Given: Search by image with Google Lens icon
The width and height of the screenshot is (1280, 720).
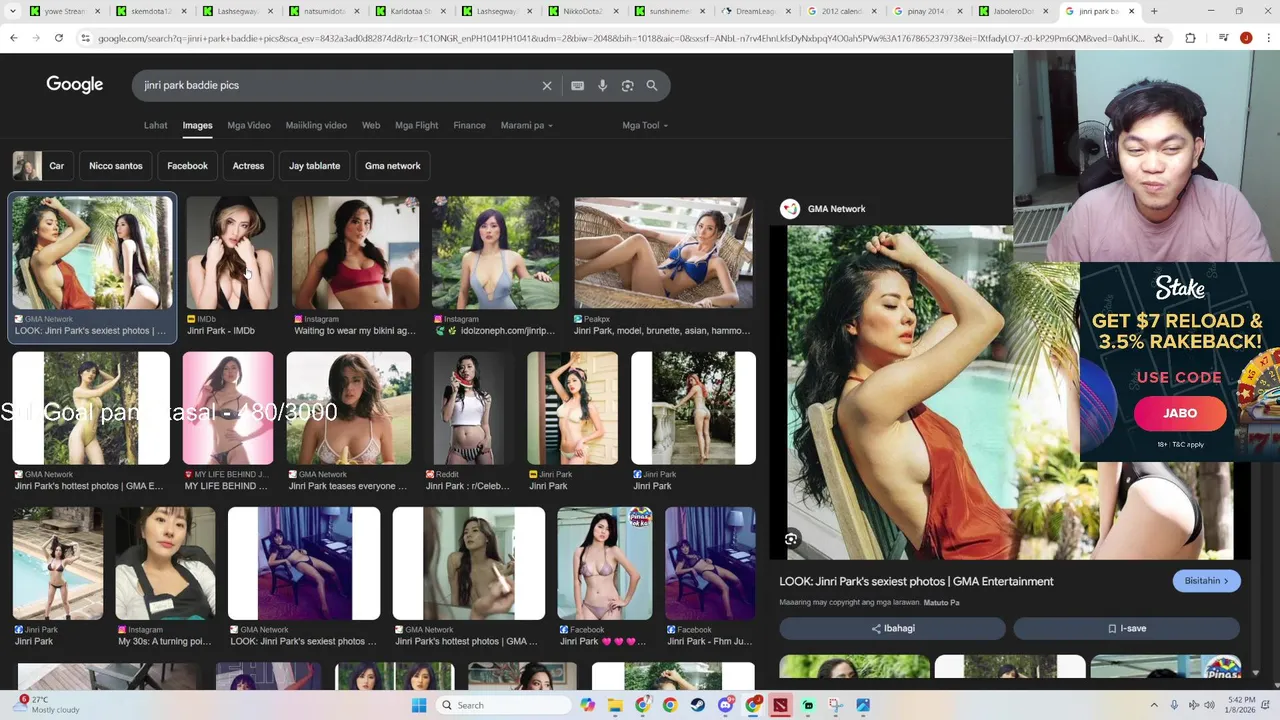Looking at the screenshot, I should tap(627, 86).
